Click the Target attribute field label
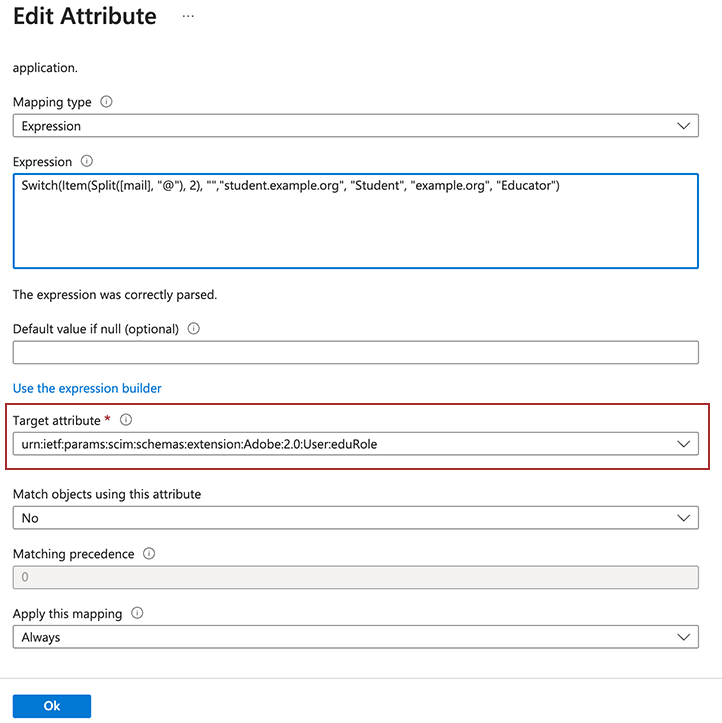This screenshot has height=723, width=722. coord(56,421)
